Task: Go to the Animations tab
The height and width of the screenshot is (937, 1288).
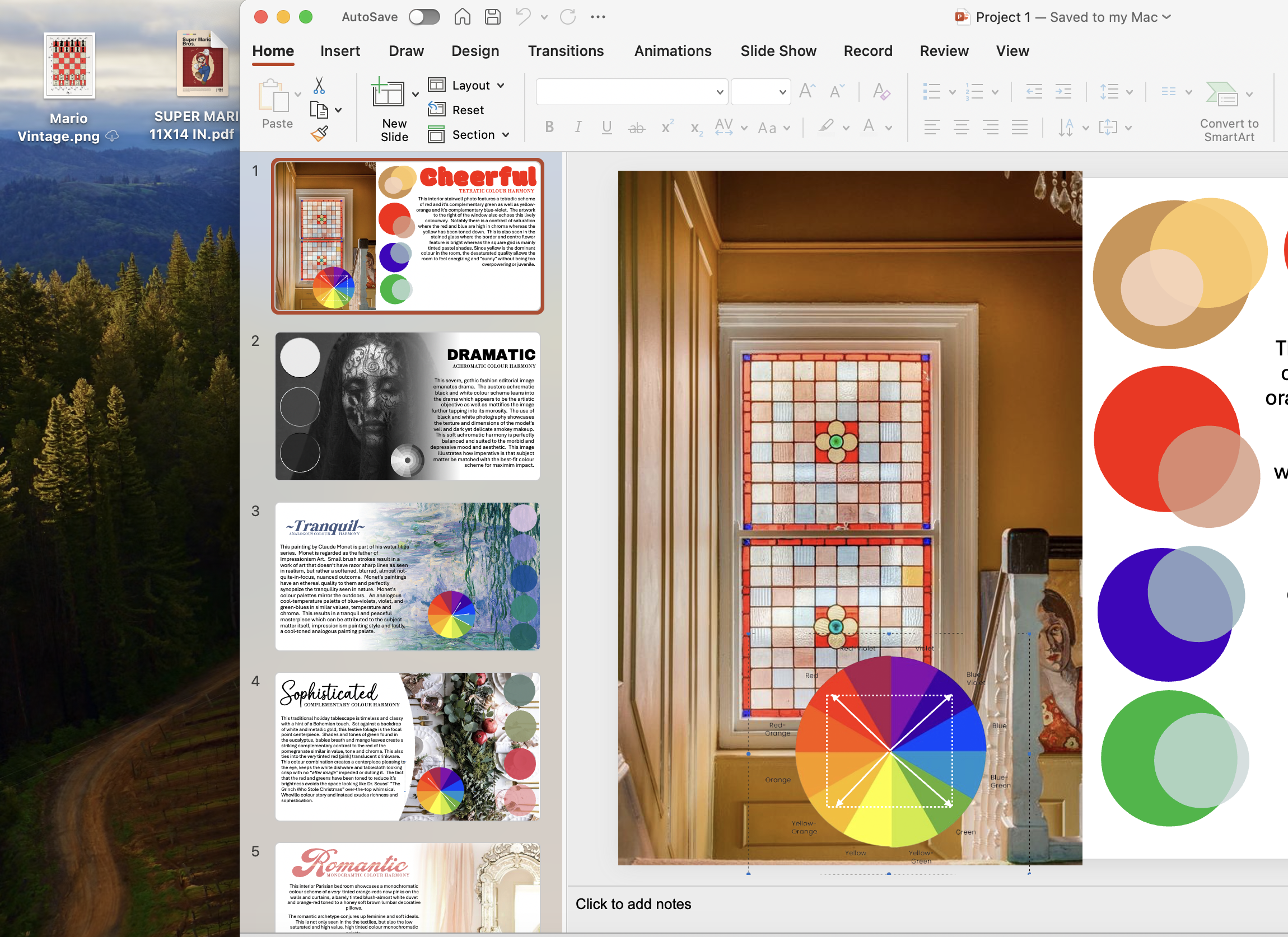Action: tap(673, 51)
